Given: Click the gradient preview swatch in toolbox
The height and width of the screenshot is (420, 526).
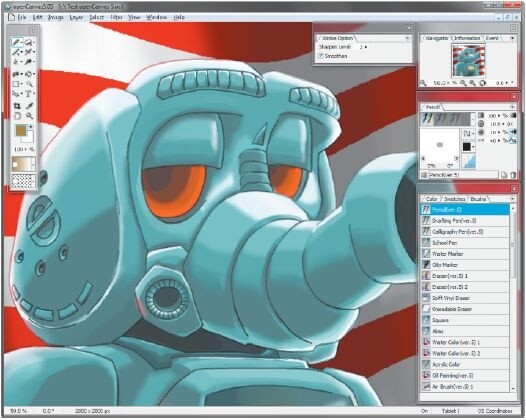Looking at the screenshot, I should (x=23, y=164).
